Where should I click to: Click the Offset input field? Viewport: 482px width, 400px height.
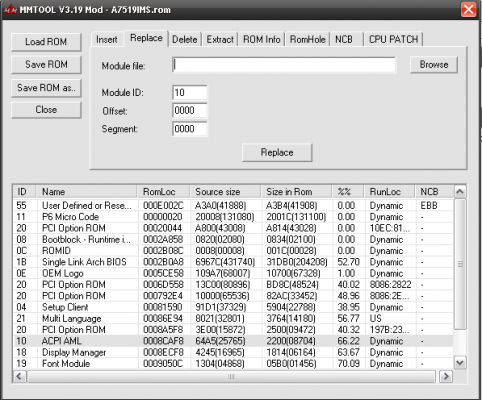[190, 110]
